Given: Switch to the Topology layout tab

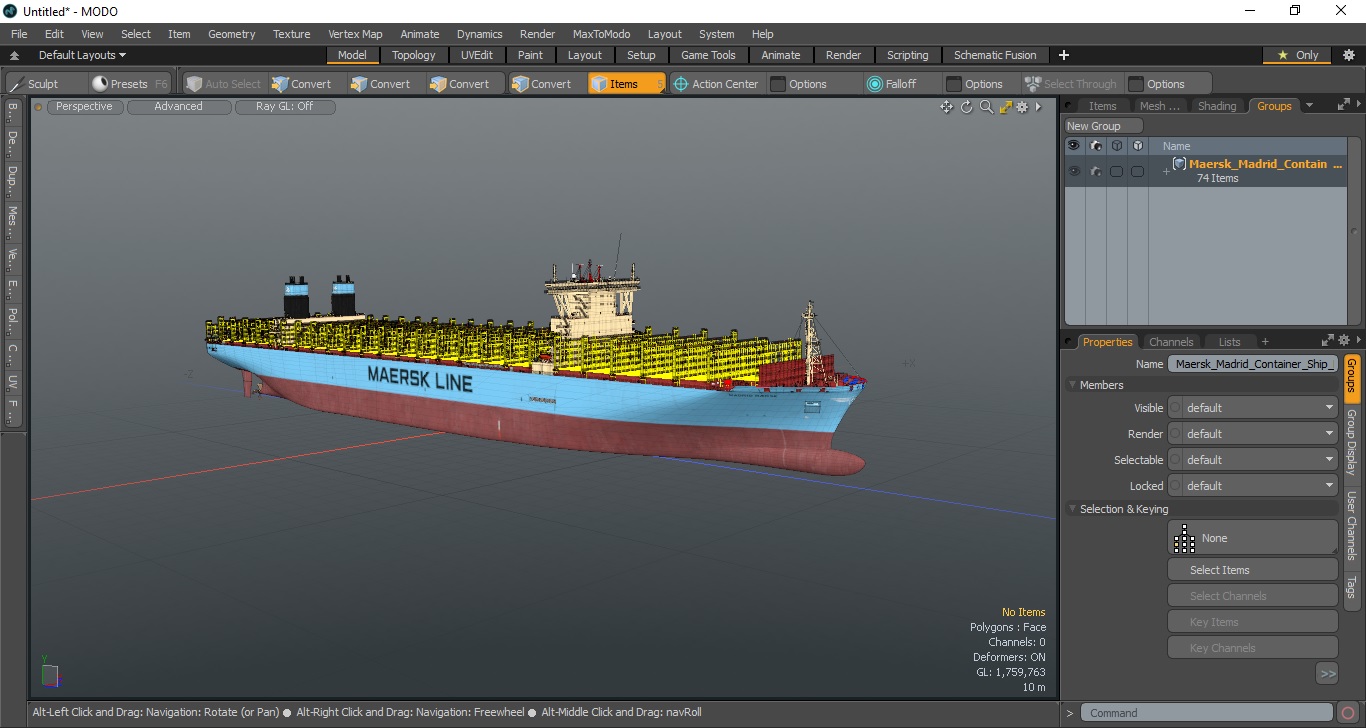Looking at the screenshot, I should (413, 55).
